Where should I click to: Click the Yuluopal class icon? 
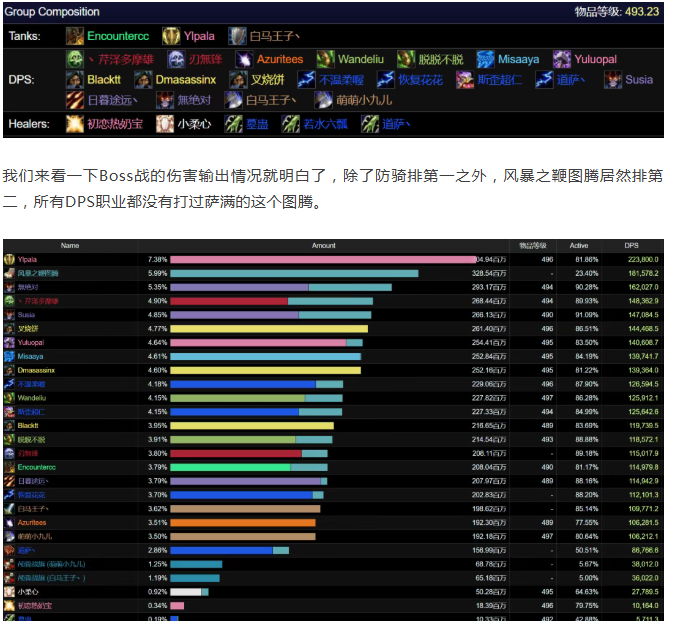[562, 59]
